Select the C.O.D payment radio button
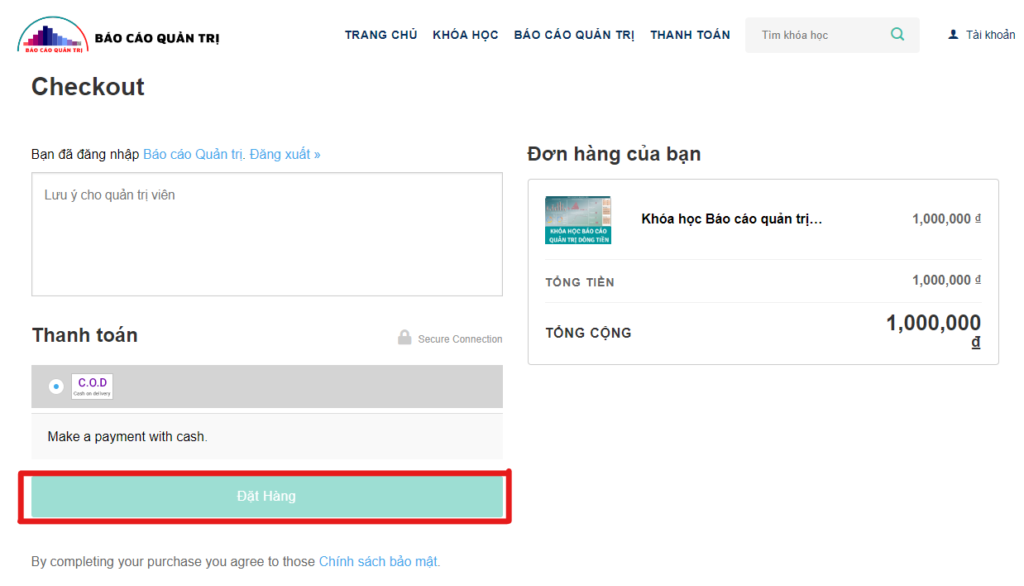The width and height of the screenshot is (1024, 586). pyautogui.click(x=55, y=386)
